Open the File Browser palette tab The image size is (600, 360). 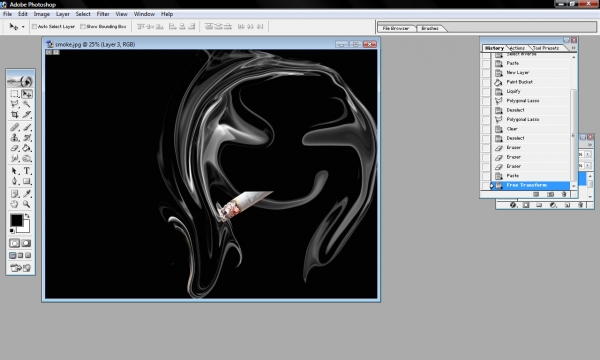[396, 28]
